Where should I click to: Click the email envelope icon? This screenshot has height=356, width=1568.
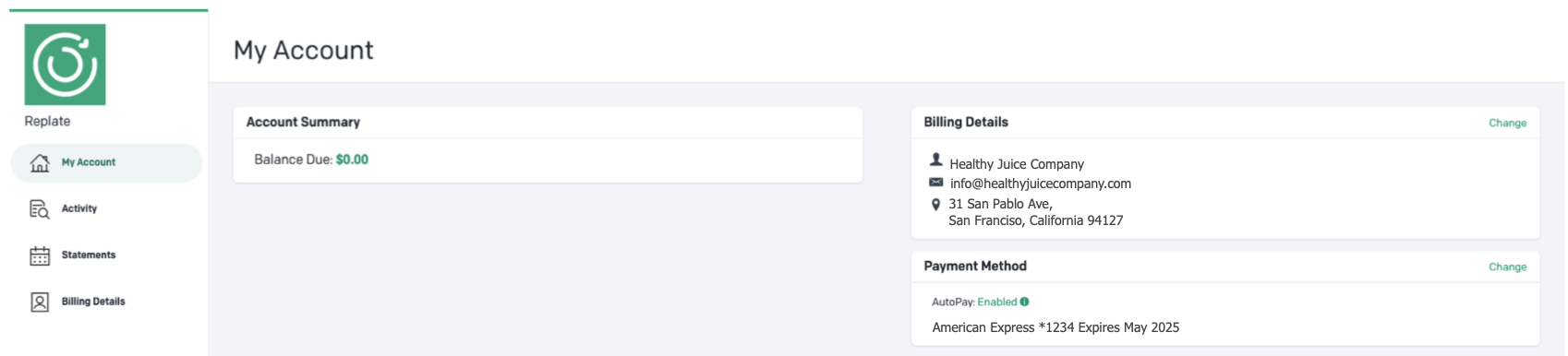pyautogui.click(x=935, y=183)
